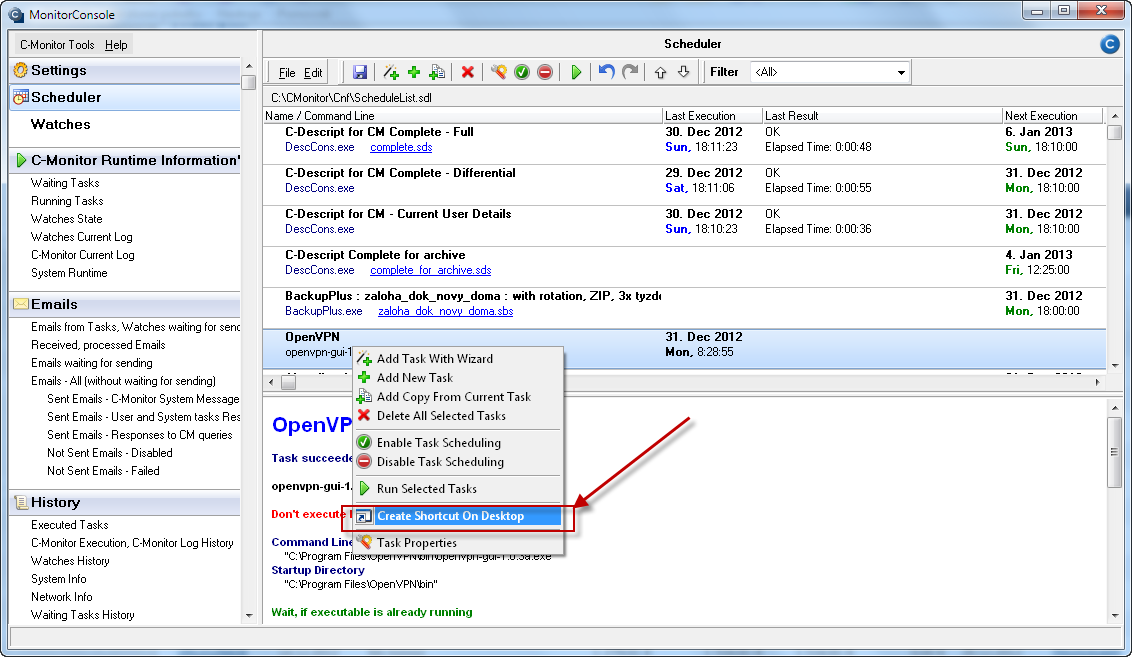
Task: Click the red disable scheduling toolbar icon
Action: coord(545,72)
